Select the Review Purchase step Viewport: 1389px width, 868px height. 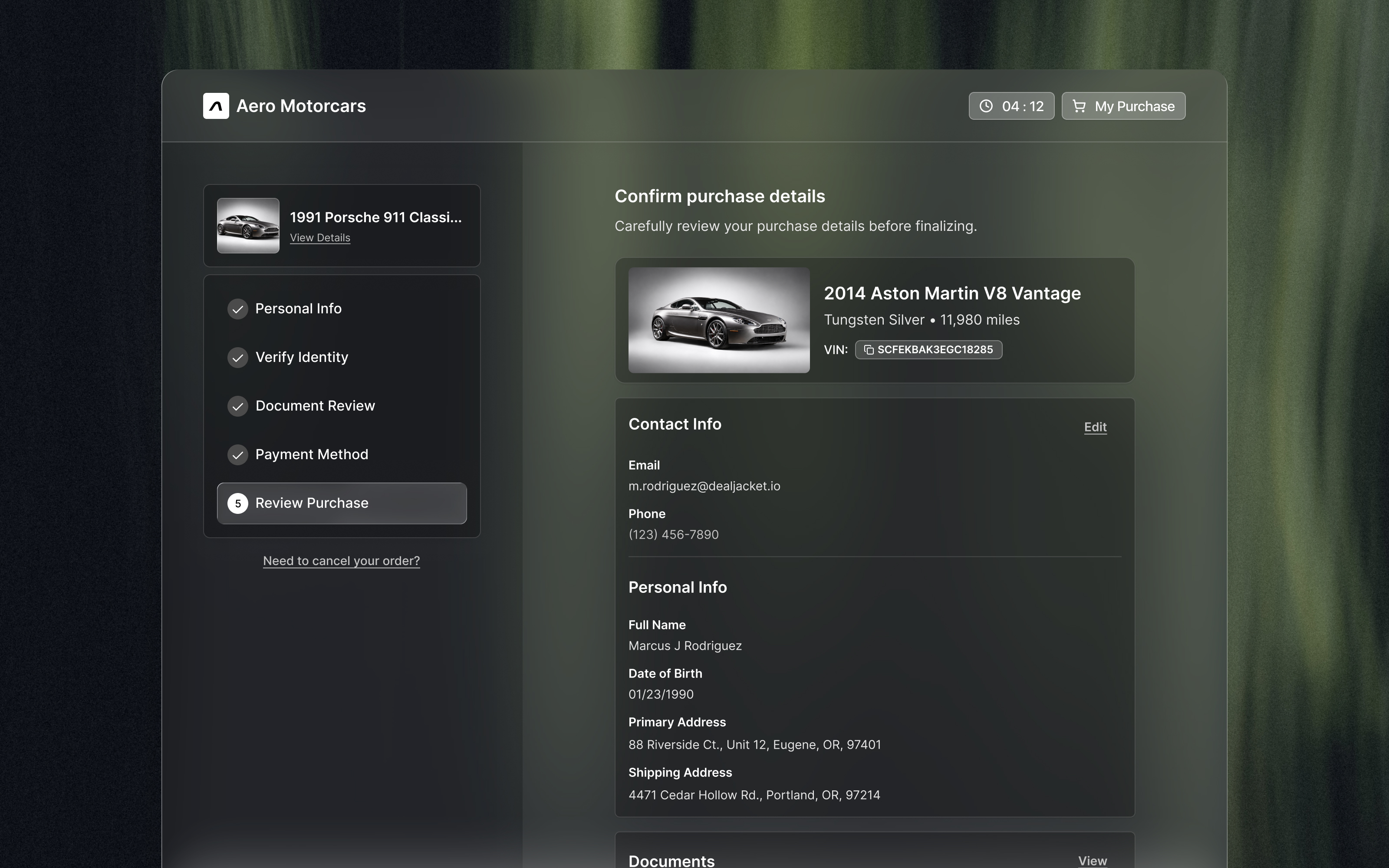(342, 503)
